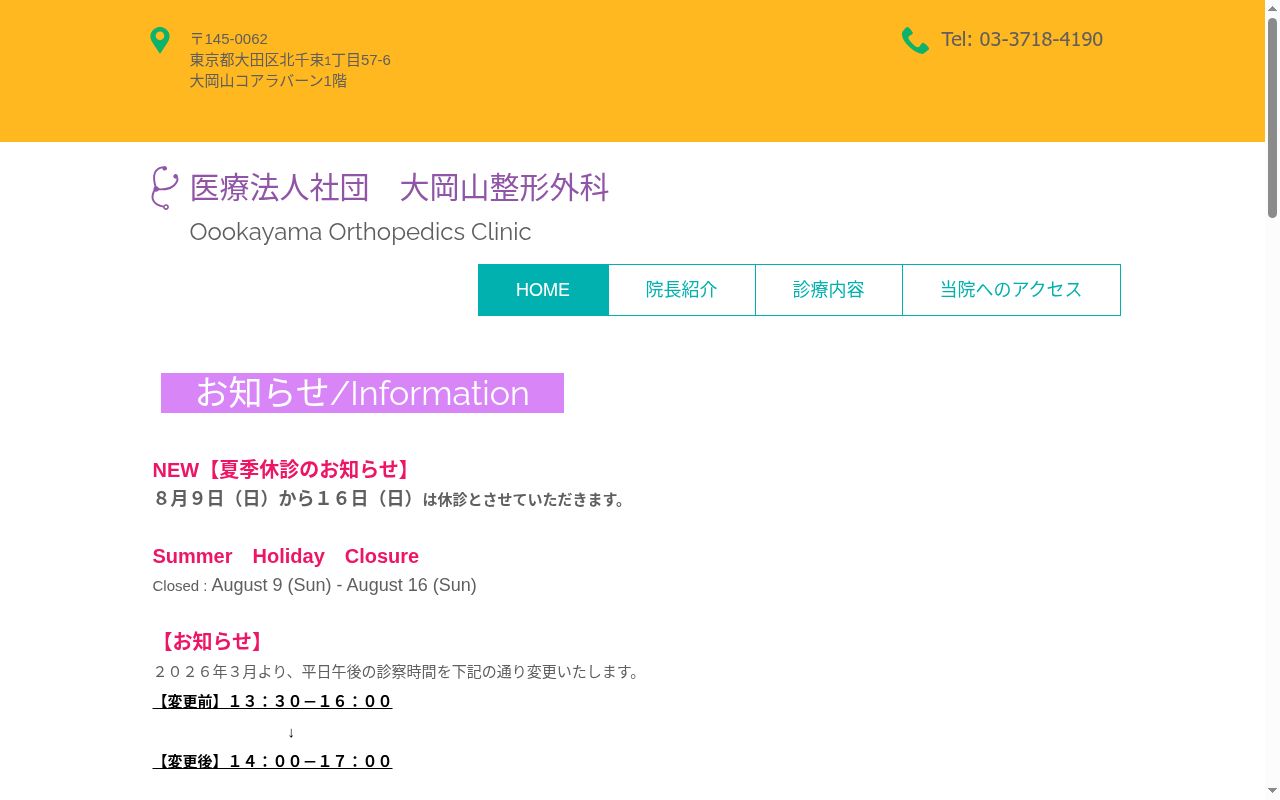Click the pink 【お知らせ】 heading
The image size is (1280, 800).
click(211, 642)
